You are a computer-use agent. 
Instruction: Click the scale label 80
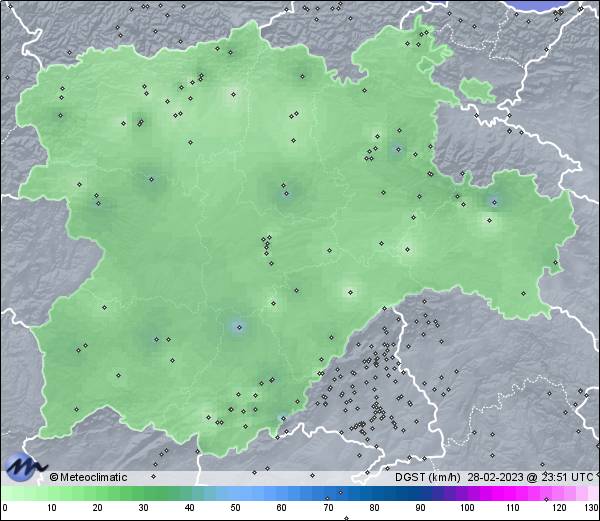(374, 508)
